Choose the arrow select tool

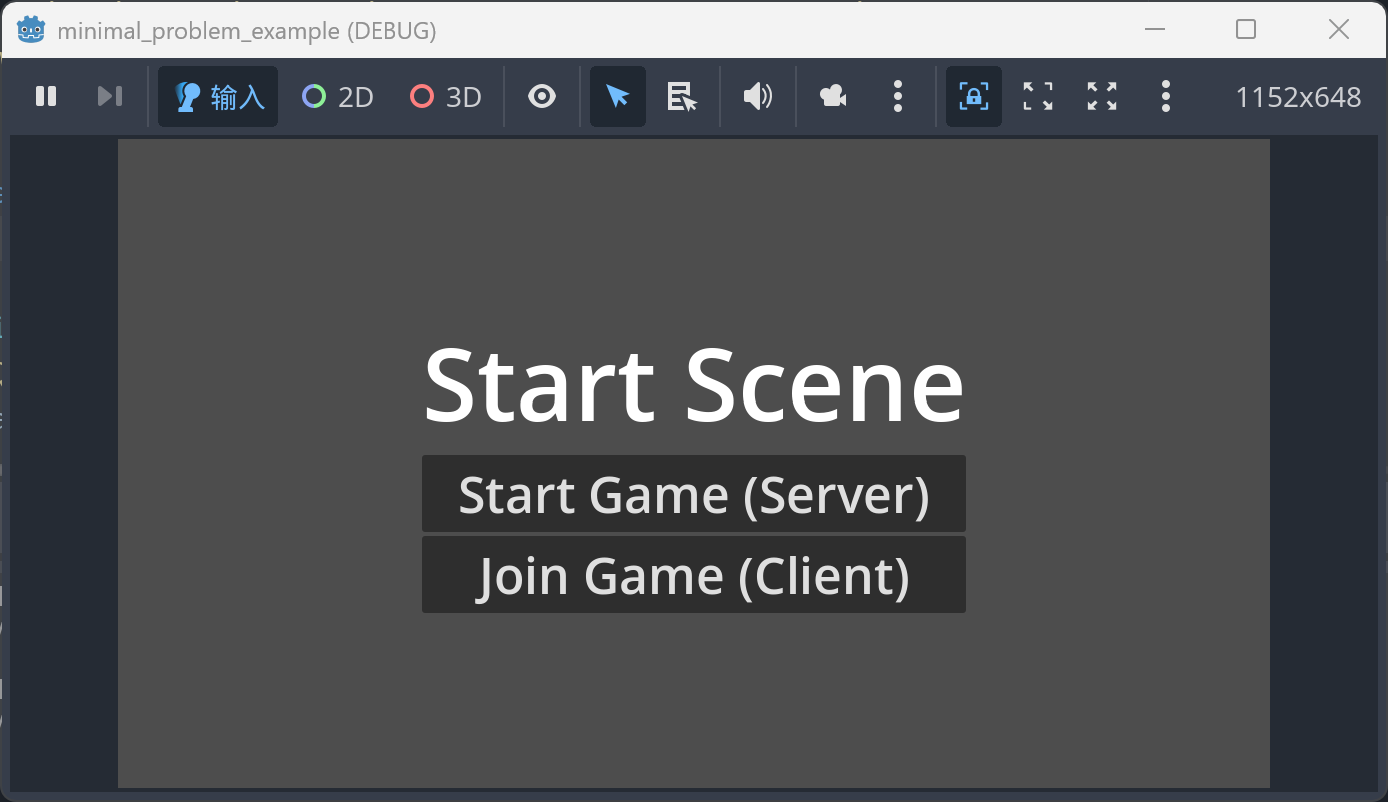[x=618, y=96]
